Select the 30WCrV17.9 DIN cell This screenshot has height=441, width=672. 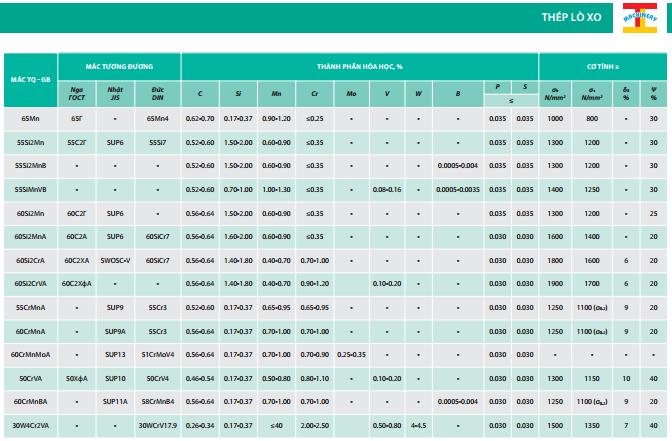158,426
